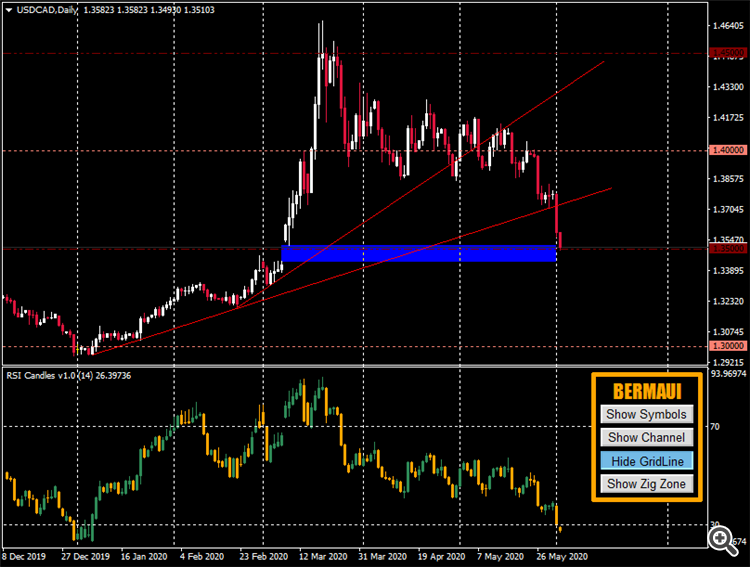Click the 16 Jan 2020 date label
The width and height of the screenshot is (750, 567).
click(x=144, y=556)
